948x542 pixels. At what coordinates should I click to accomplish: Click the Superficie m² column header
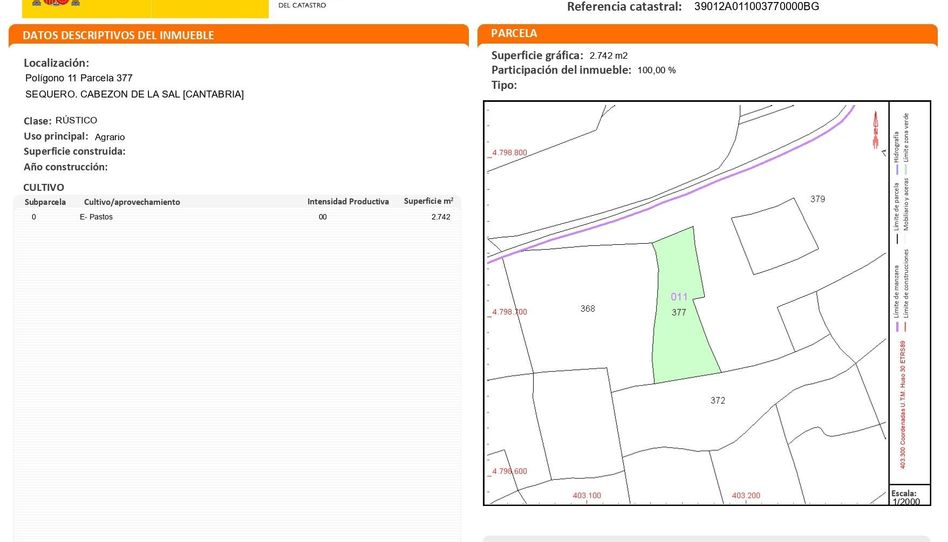pyautogui.click(x=428, y=202)
